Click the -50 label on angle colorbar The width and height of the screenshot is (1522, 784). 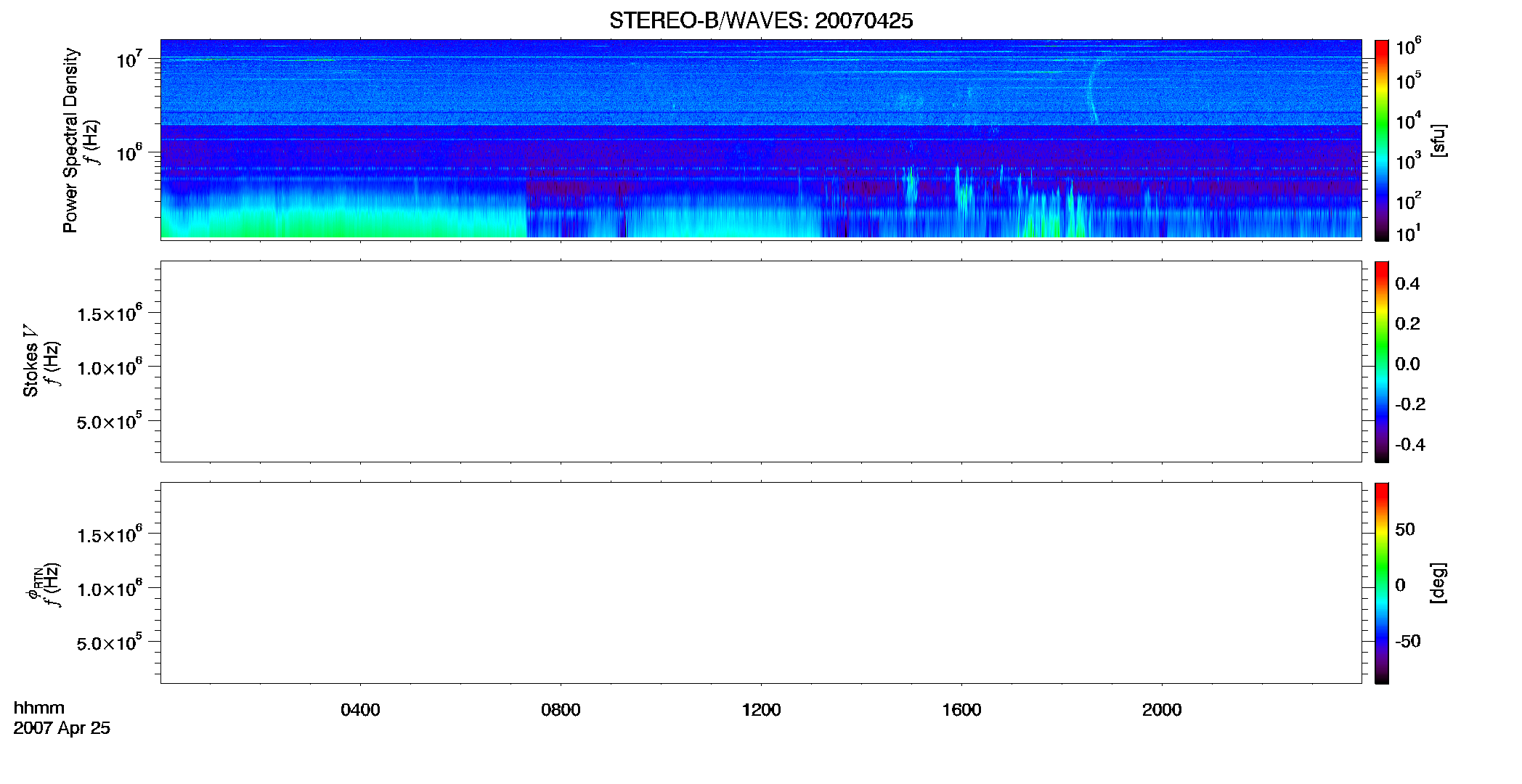[x=1408, y=641]
